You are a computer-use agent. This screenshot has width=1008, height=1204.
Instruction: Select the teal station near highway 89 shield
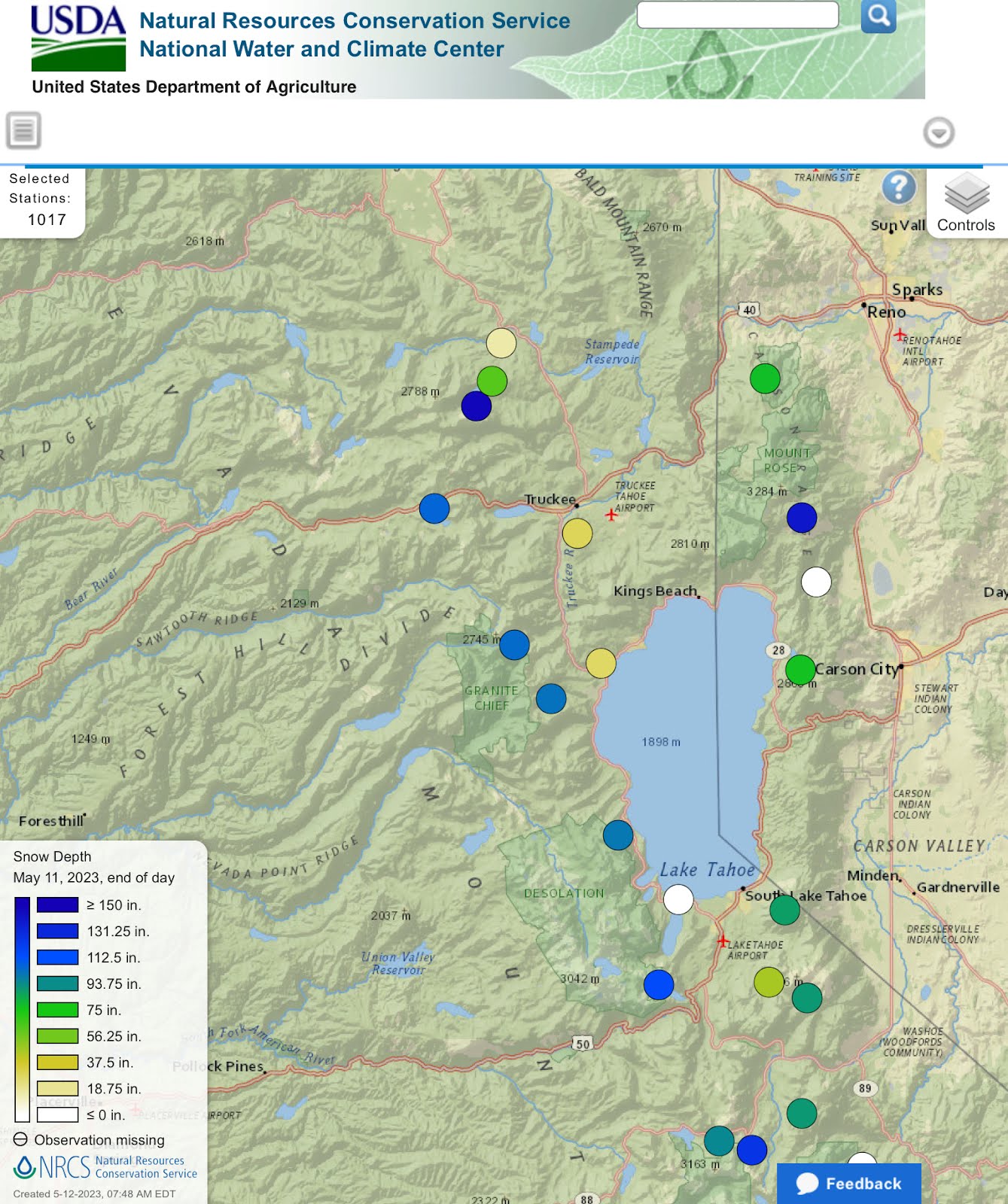click(x=802, y=1114)
